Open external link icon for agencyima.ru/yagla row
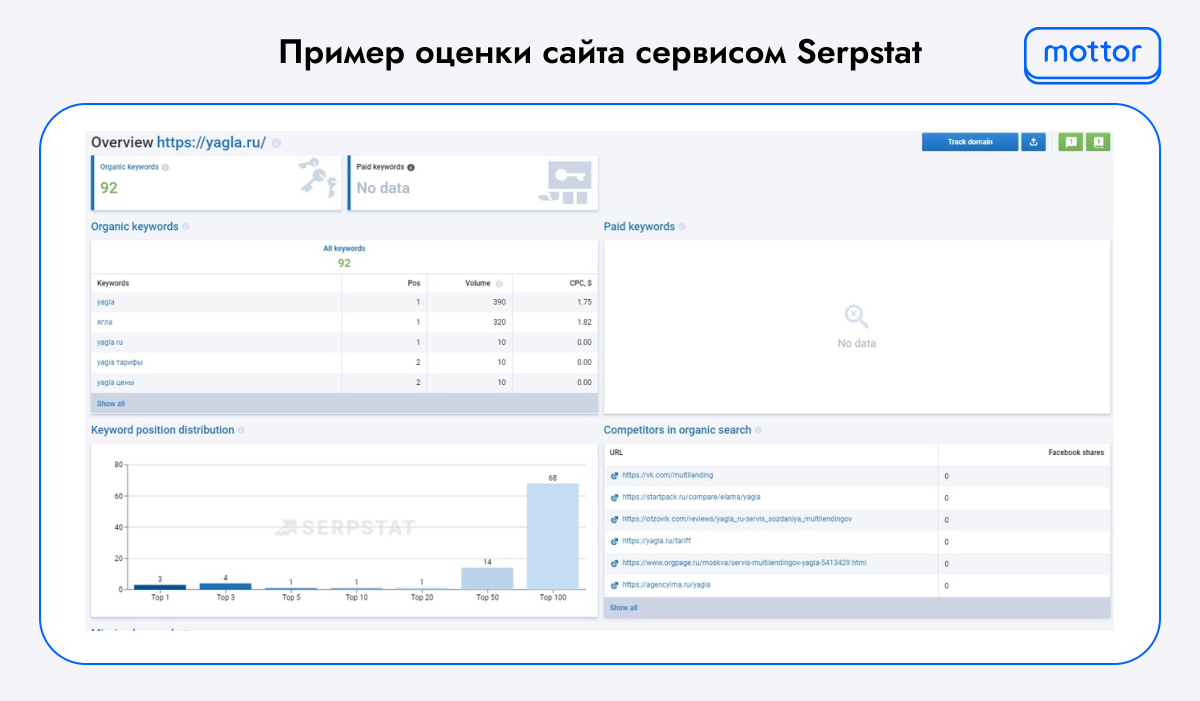 pos(614,585)
